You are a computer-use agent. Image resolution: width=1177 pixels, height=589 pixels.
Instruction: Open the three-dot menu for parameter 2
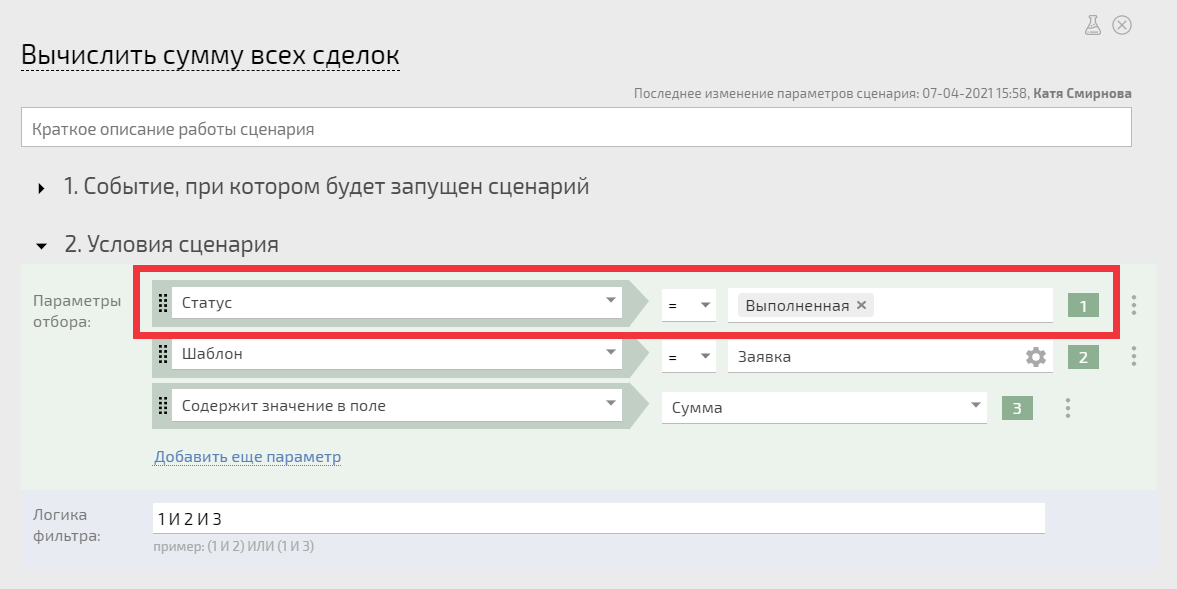click(1133, 356)
